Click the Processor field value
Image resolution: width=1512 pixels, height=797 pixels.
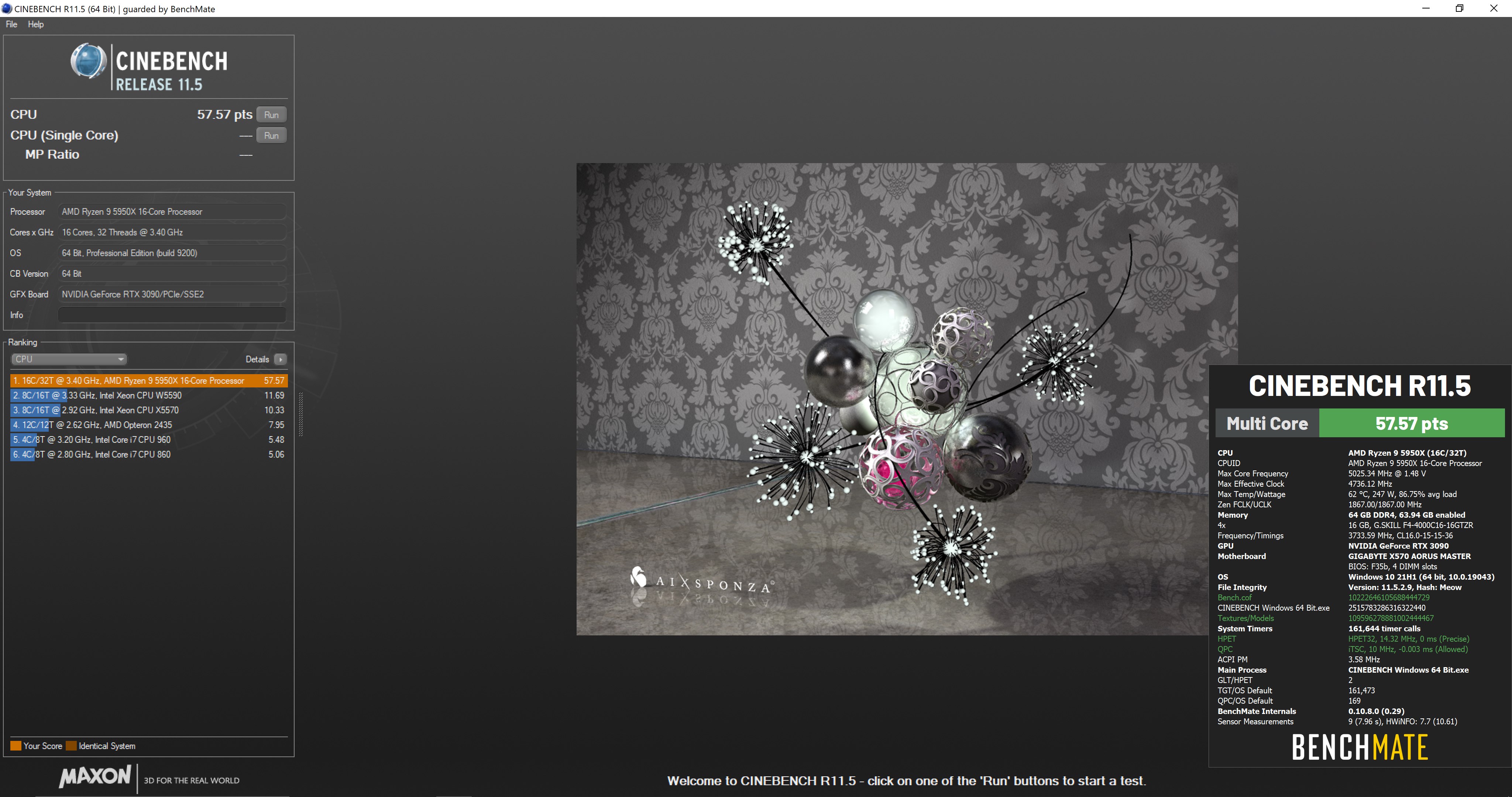[172, 212]
